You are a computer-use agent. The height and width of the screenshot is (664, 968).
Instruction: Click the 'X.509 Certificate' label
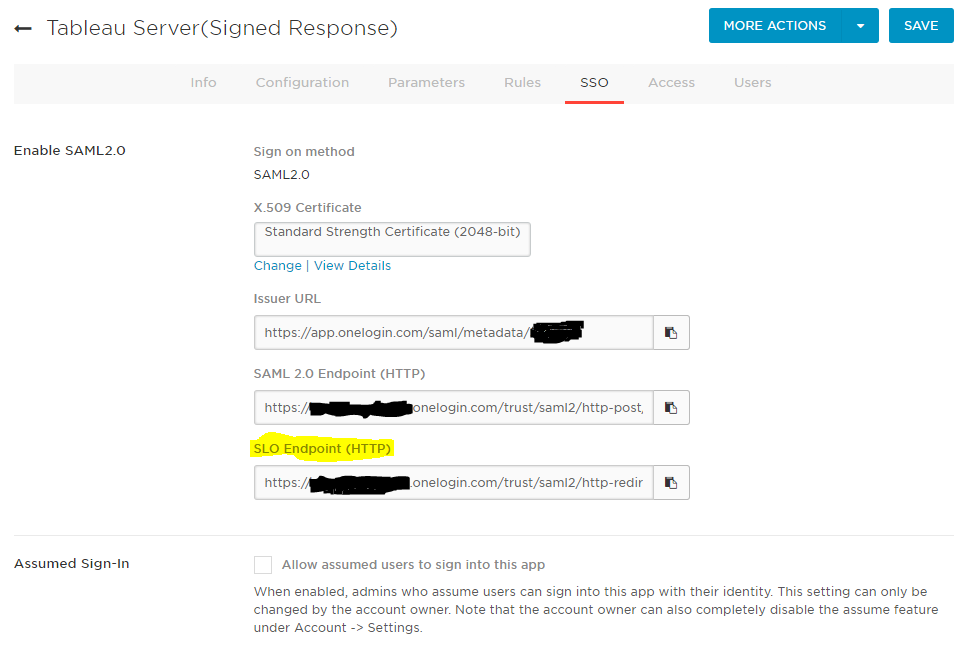pos(307,208)
